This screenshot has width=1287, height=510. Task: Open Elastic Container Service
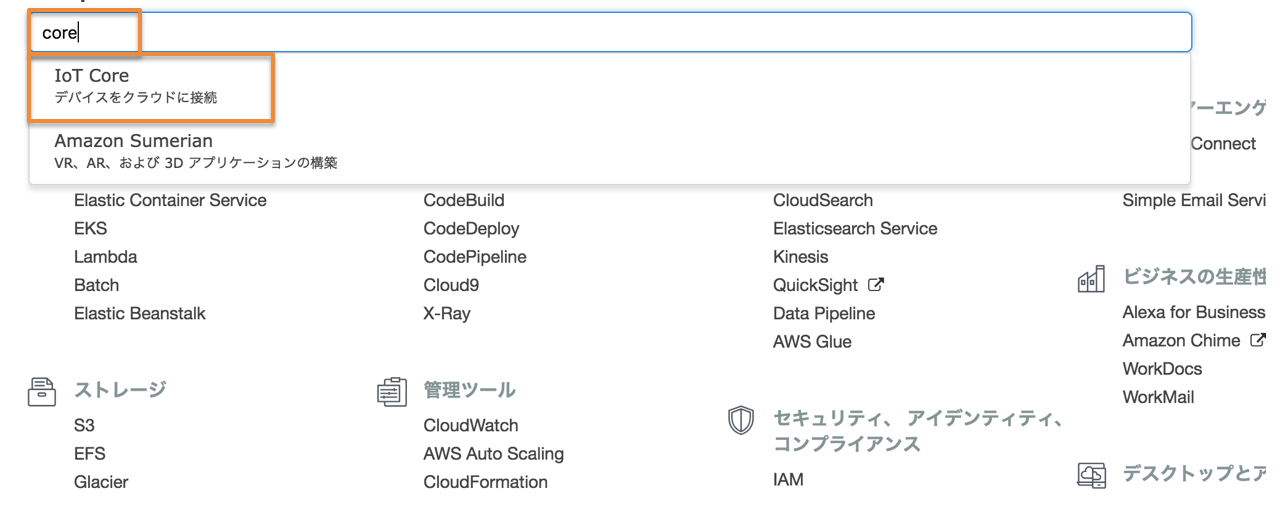click(x=170, y=200)
